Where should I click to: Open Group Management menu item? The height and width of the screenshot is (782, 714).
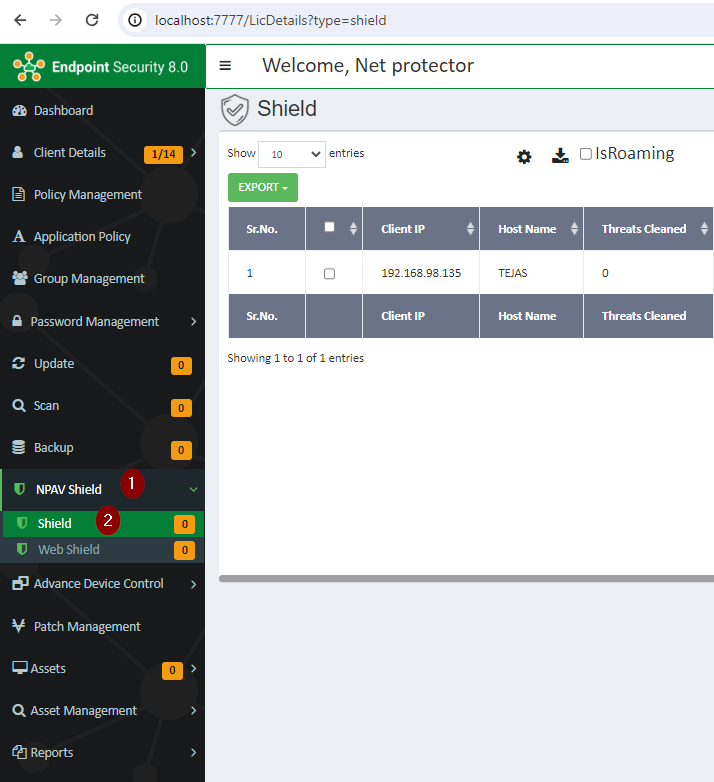pos(102,278)
